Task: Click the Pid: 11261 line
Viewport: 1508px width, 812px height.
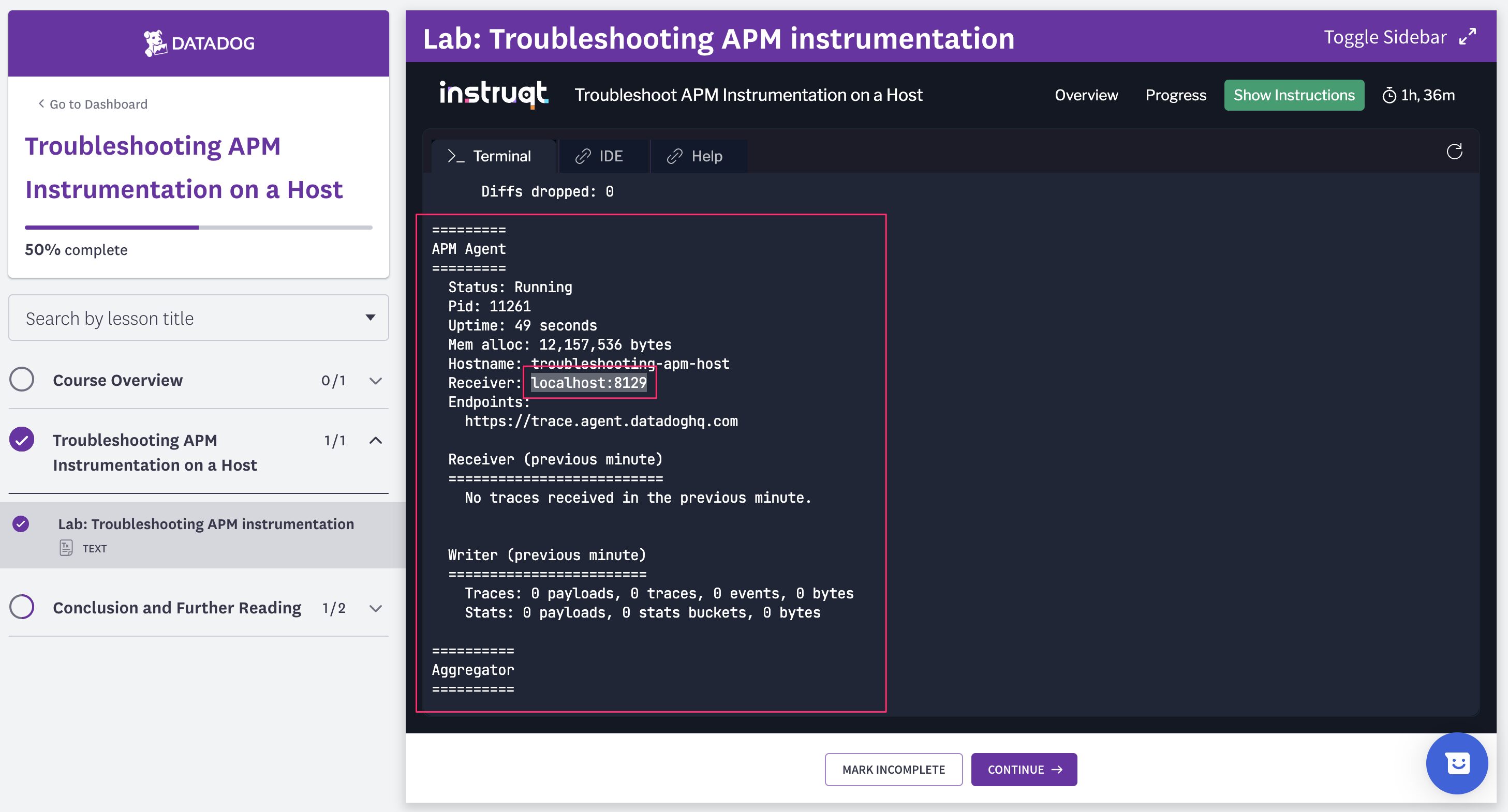Action: click(490, 307)
